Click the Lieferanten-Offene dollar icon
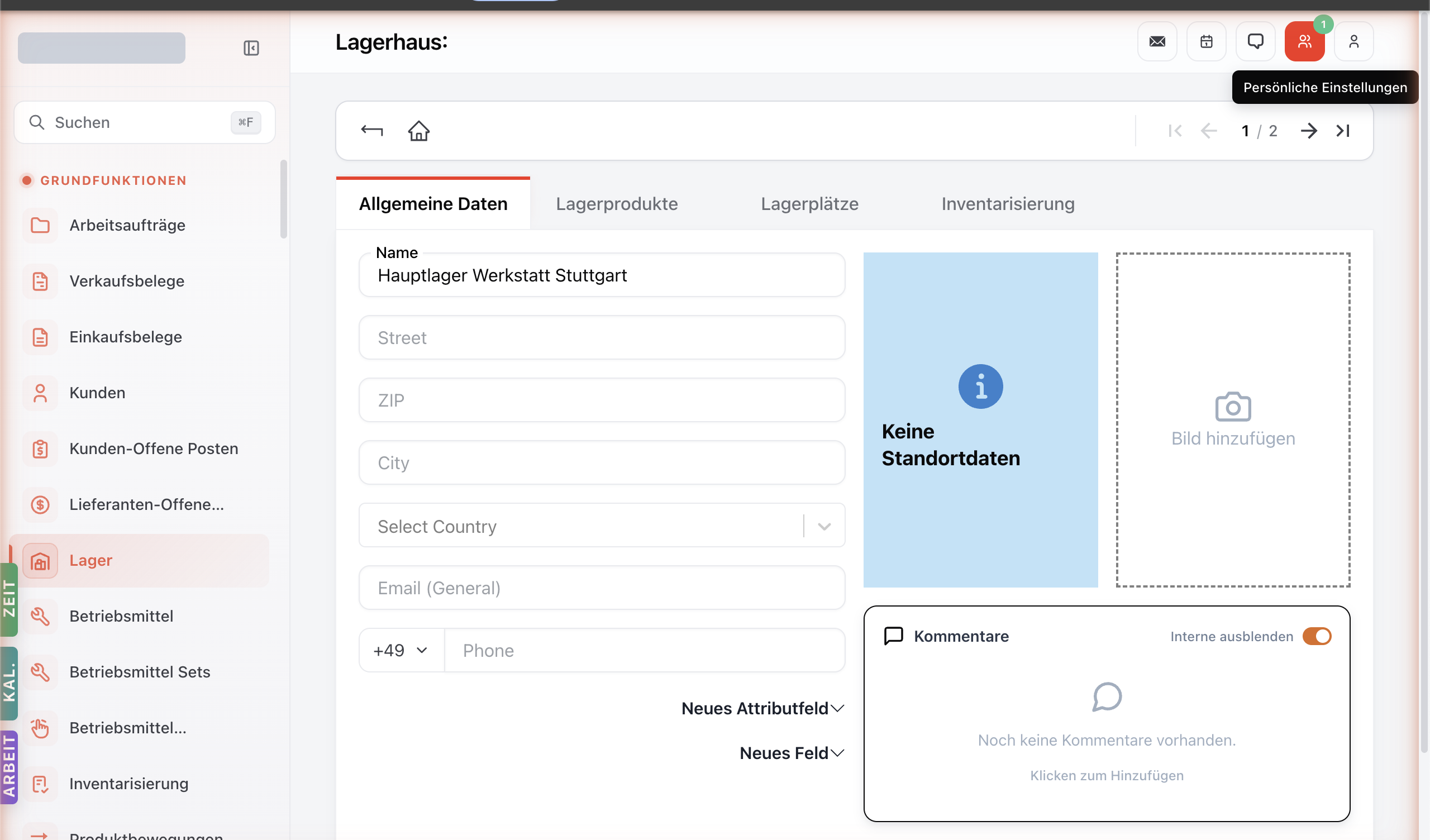 (x=40, y=504)
